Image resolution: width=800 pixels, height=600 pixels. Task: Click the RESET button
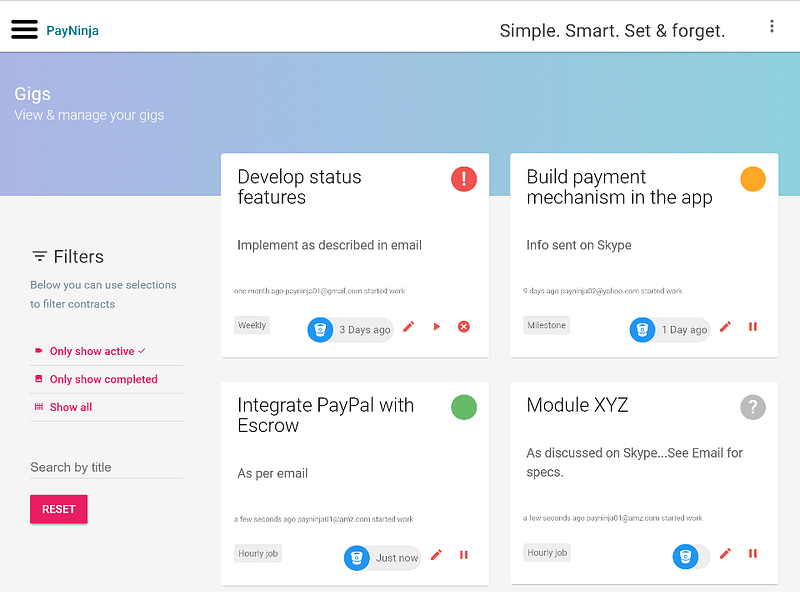59,509
